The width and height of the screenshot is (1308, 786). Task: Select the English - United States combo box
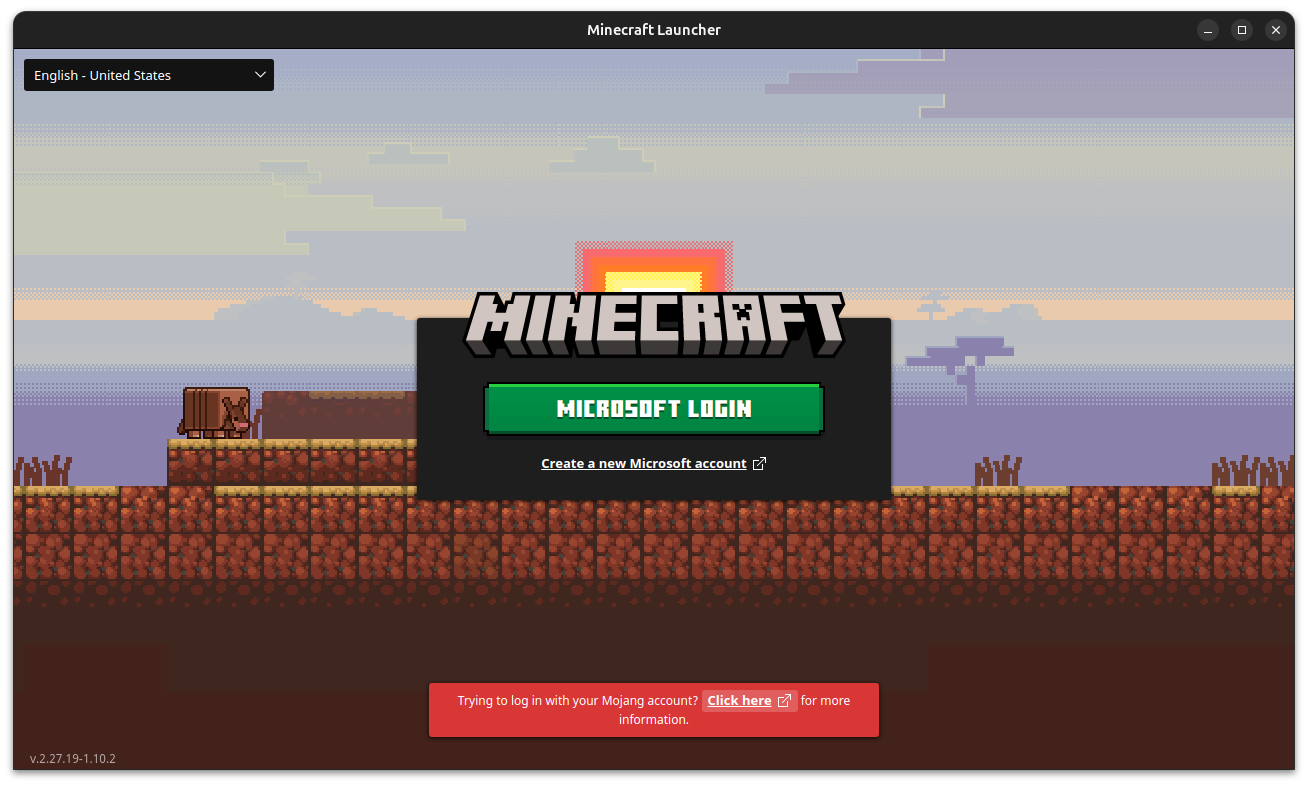148,75
